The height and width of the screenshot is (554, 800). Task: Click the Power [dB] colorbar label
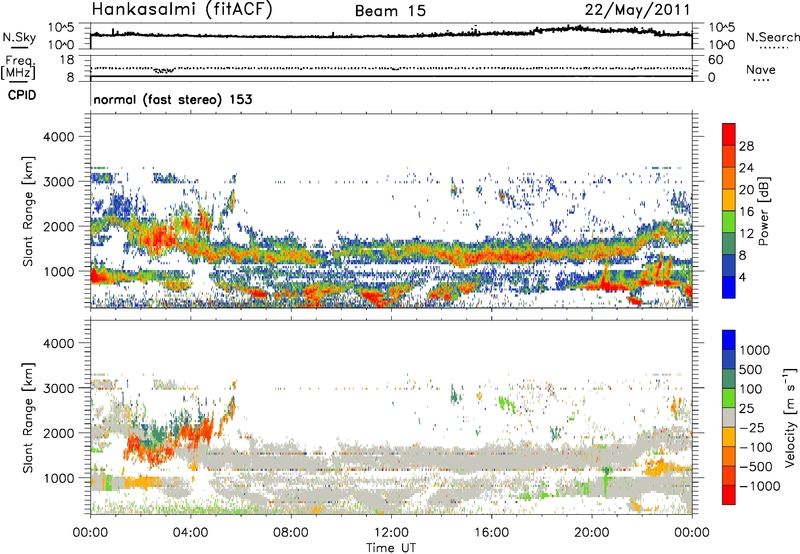point(764,211)
